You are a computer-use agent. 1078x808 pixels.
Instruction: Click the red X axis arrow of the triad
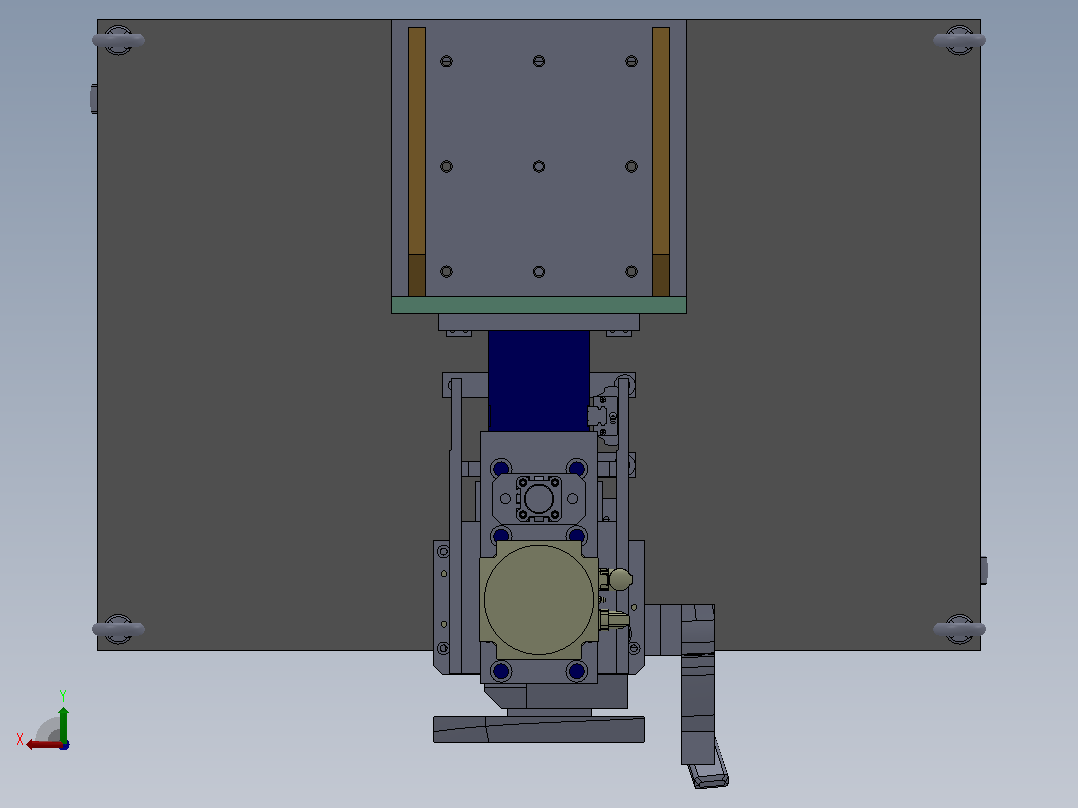point(43,745)
